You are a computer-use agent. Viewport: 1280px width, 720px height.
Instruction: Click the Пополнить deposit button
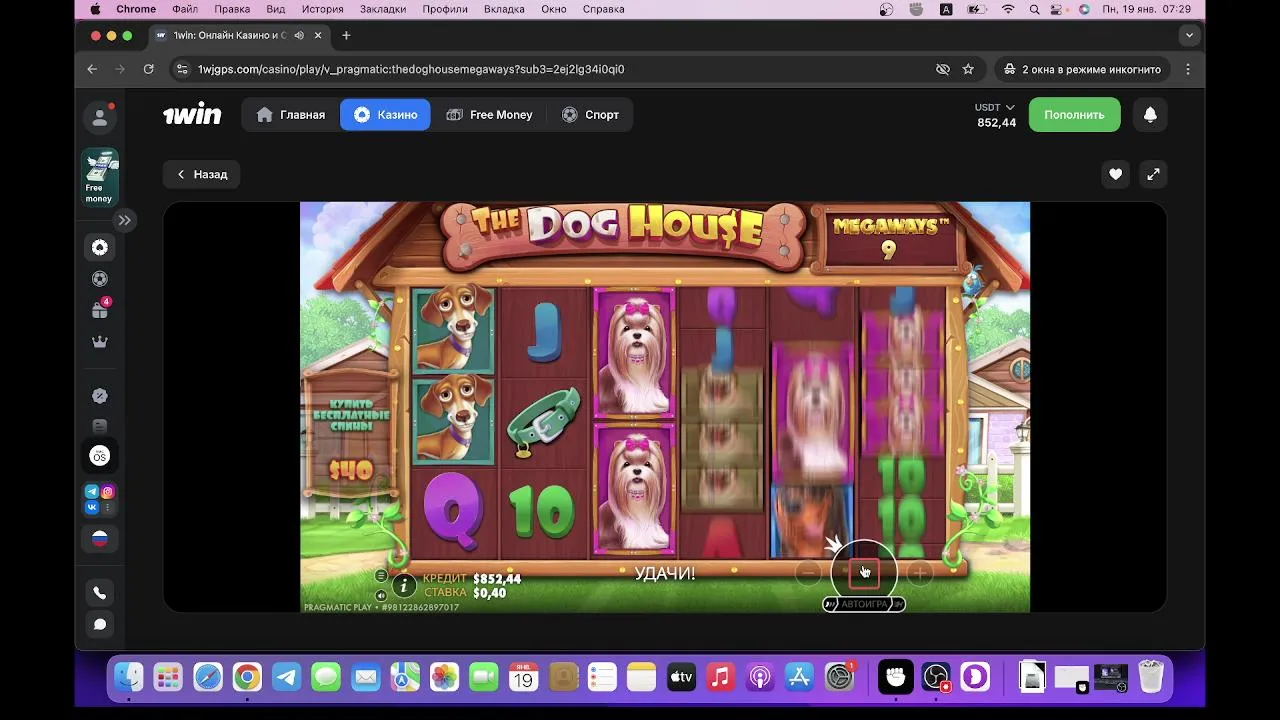pyautogui.click(x=1074, y=115)
